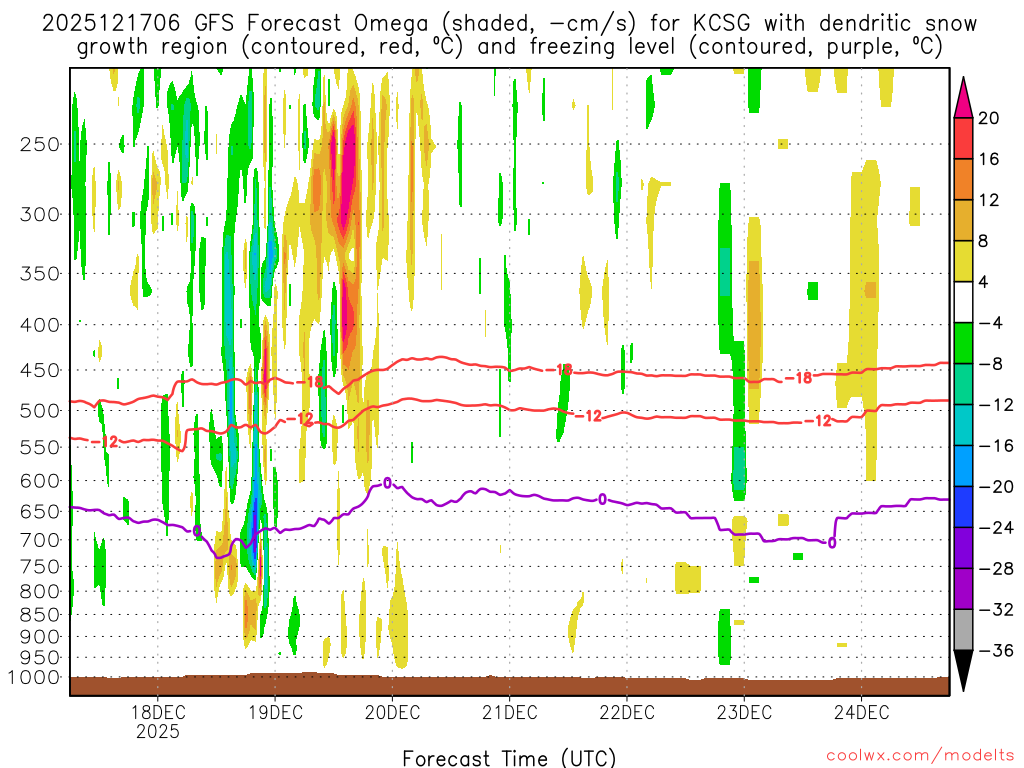Click the 22DEC time axis label
This screenshot has width=1024, height=768.
[627, 712]
